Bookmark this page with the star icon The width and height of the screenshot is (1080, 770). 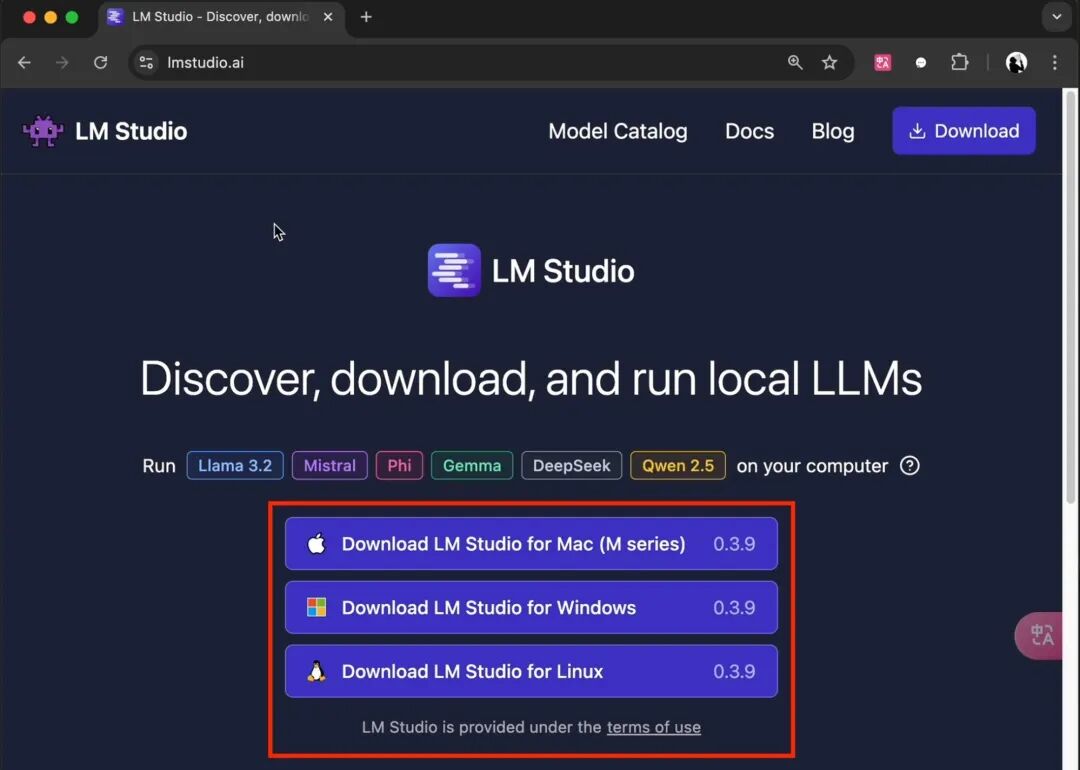[829, 63]
